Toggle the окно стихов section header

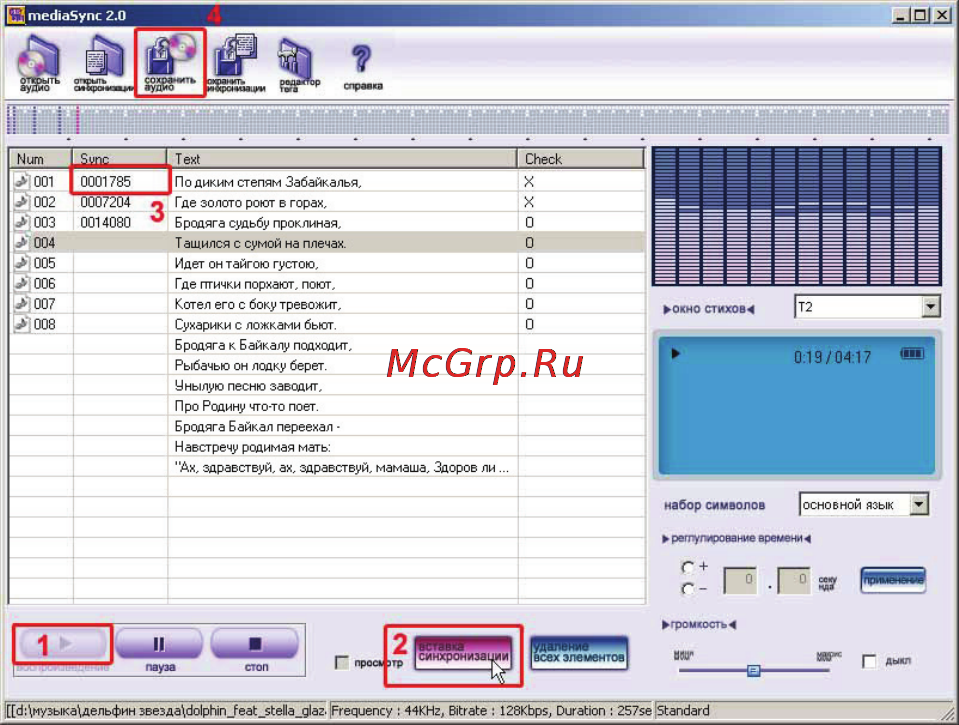709,309
